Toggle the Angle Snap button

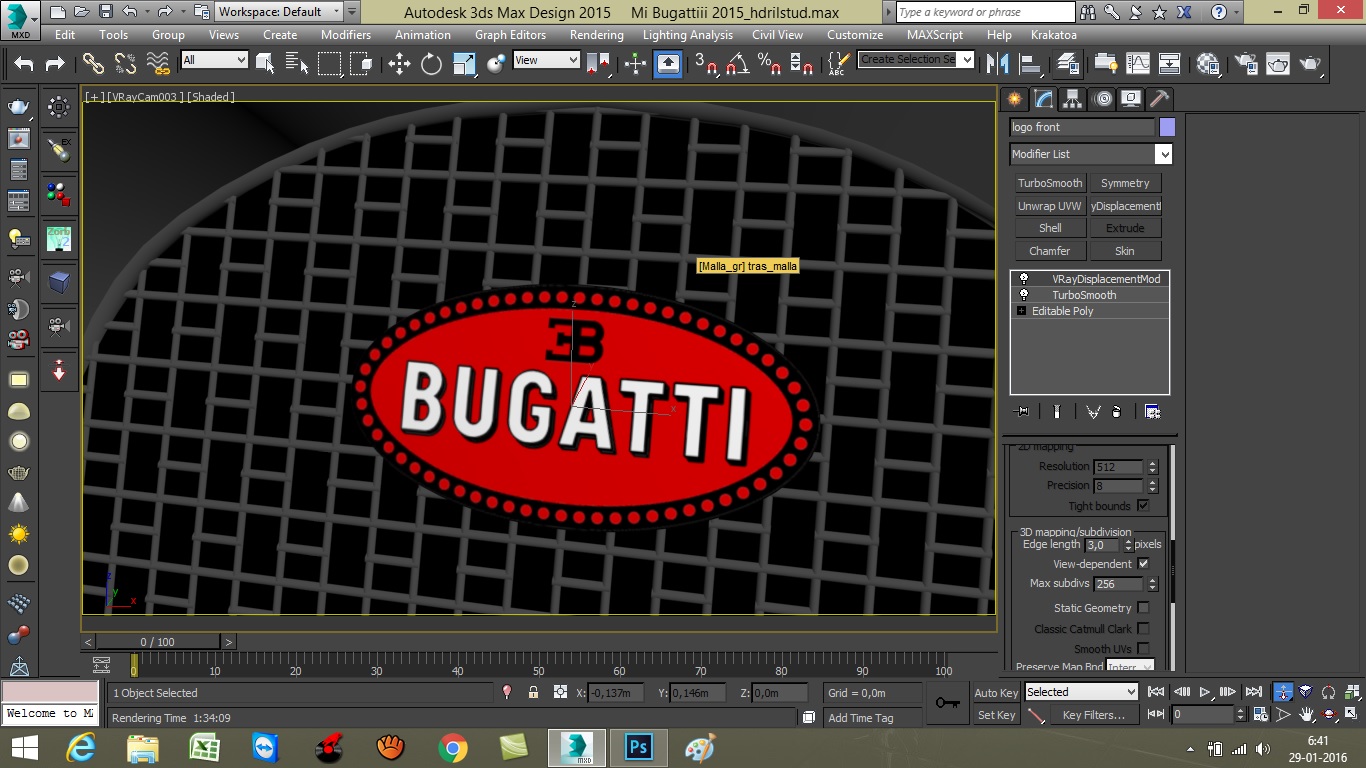pos(737,63)
